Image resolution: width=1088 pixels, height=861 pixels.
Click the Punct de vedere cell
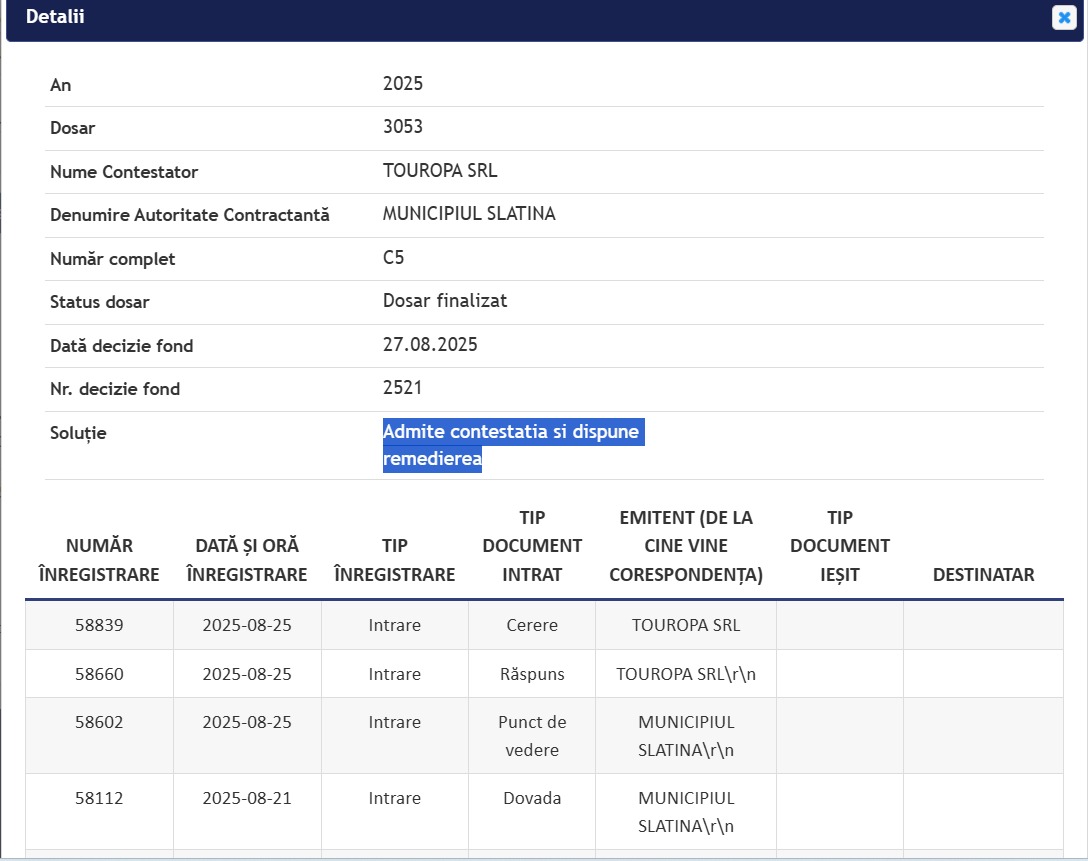tap(532, 736)
